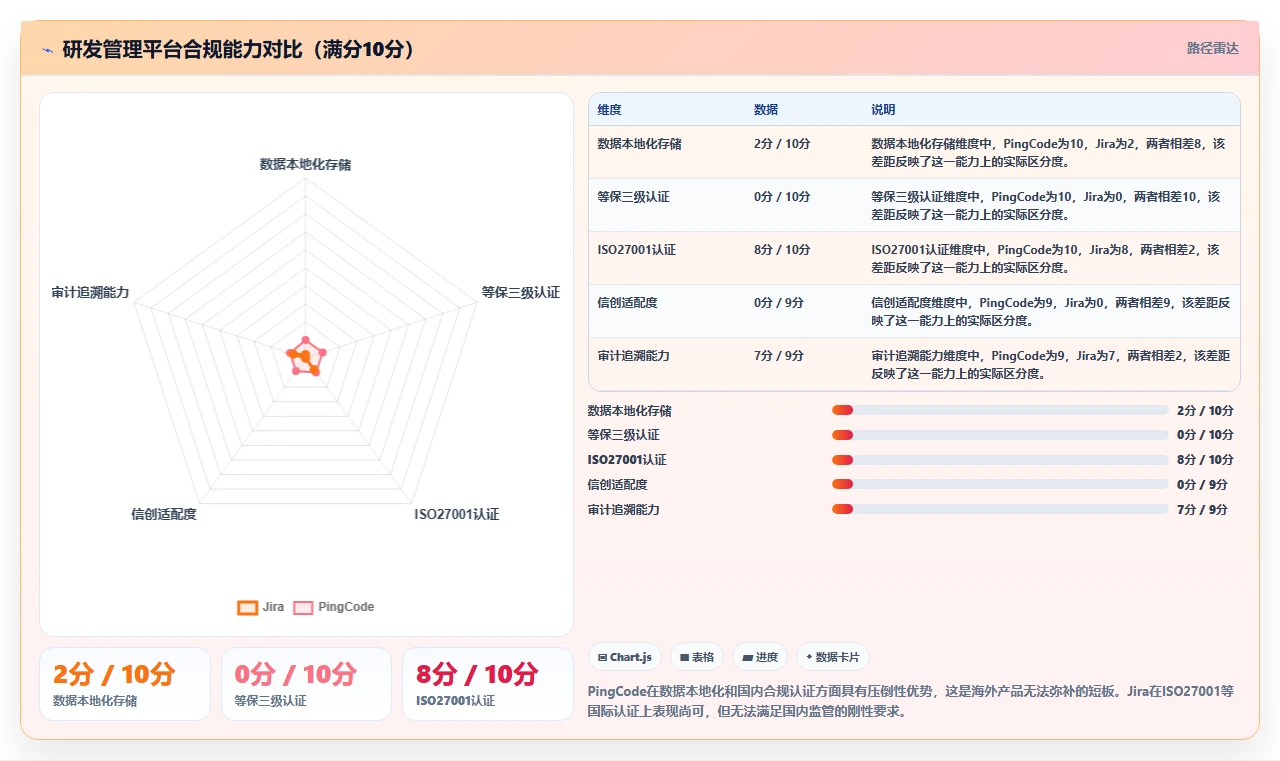The width and height of the screenshot is (1280, 761).
Task: Click the 审计追溯能力 progress bar
Action: (x=1000, y=509)
